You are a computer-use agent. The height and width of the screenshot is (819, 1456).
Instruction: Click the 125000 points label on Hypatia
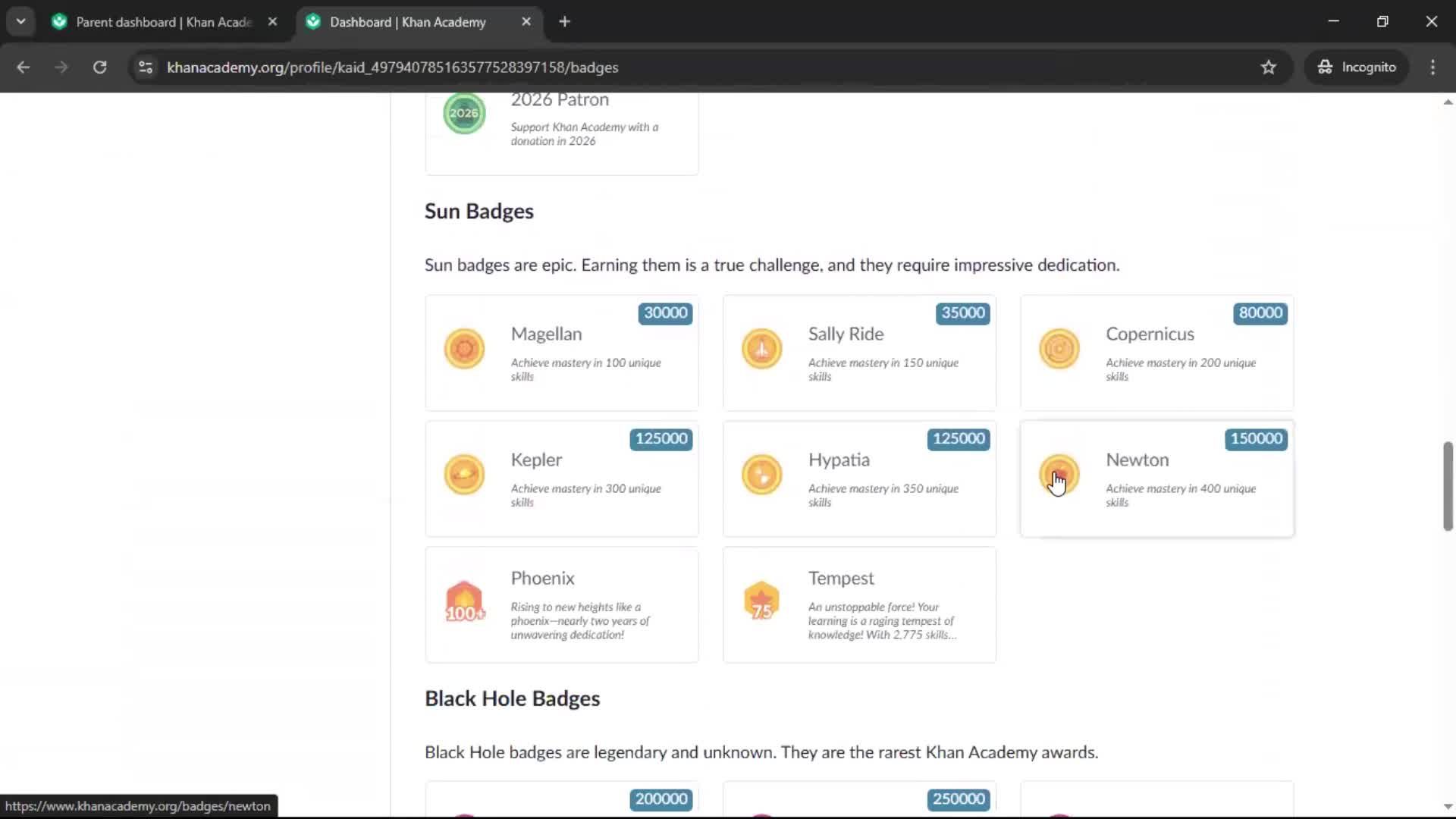coord(959,438)
